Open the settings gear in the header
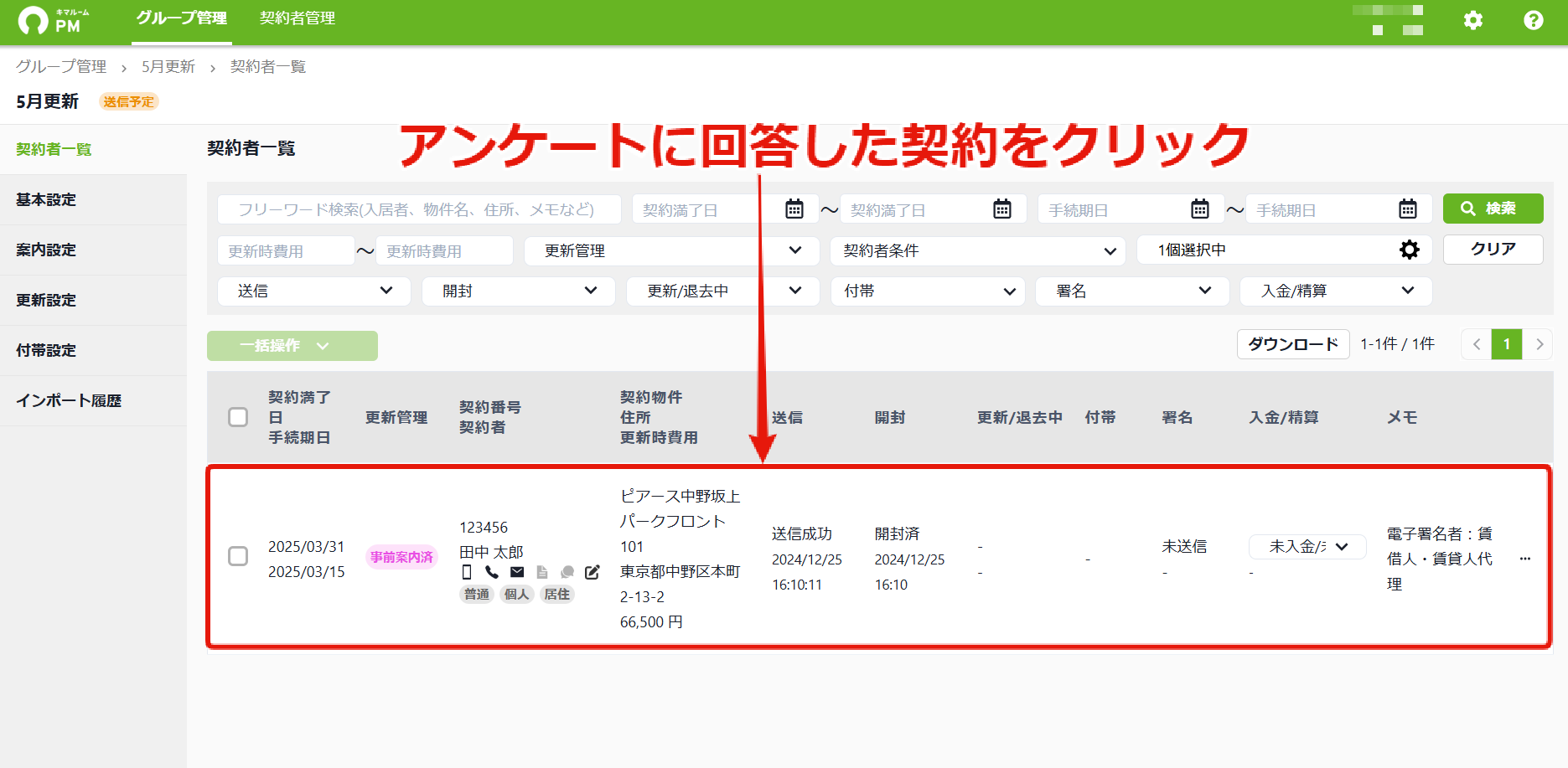 (1473, 20)
